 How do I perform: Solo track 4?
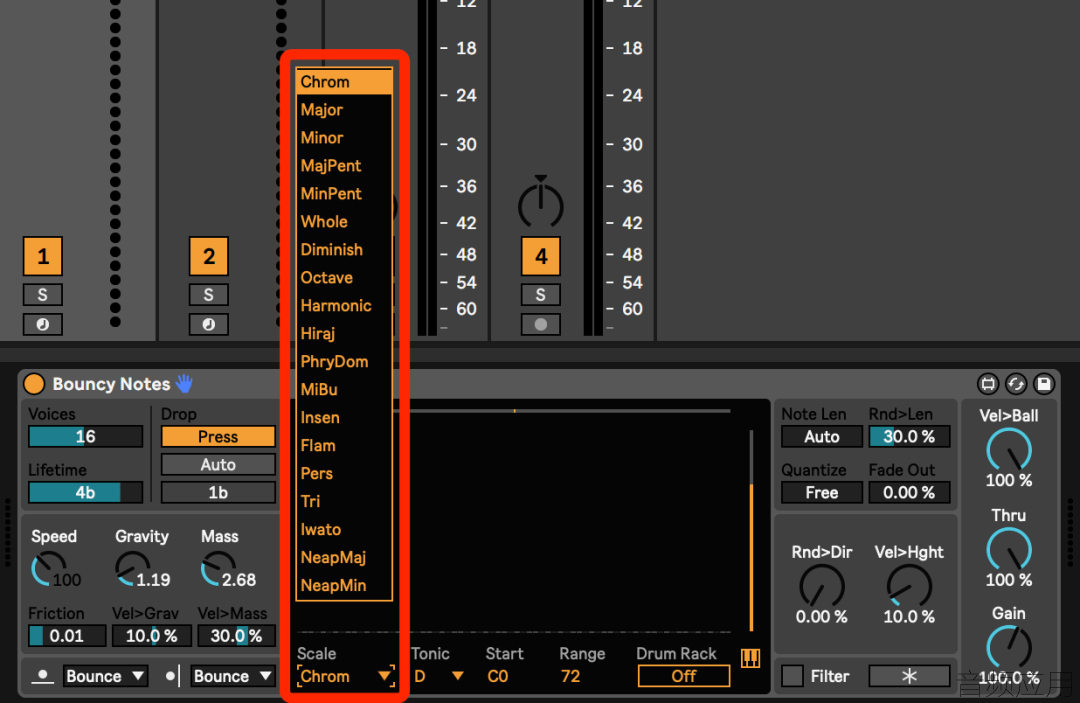tap(541, 295)
